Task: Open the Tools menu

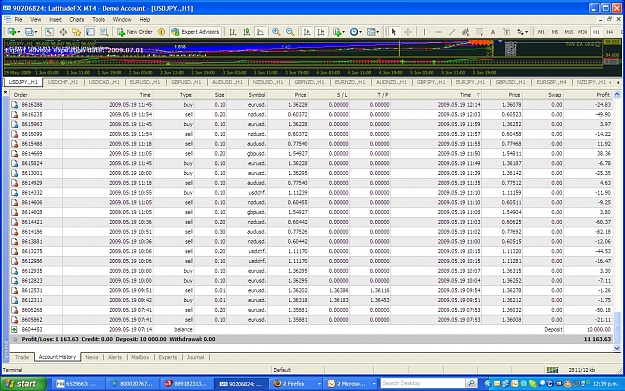Action: [x=98, y=20]
